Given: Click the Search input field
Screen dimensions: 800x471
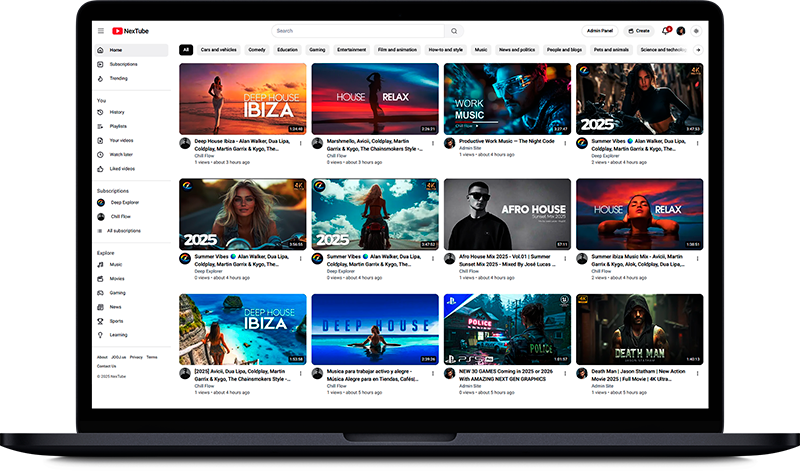Looking at the screenshot, I should [x=358, y=31].
